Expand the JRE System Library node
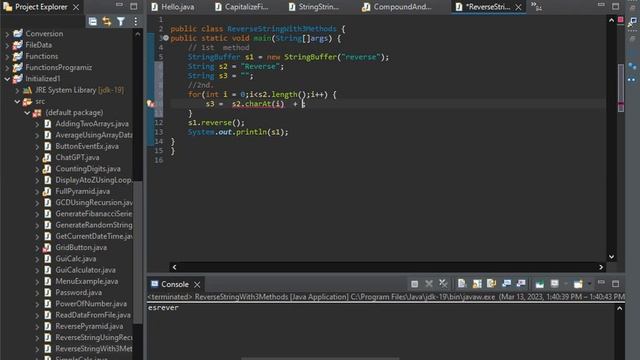 (17, 90)
